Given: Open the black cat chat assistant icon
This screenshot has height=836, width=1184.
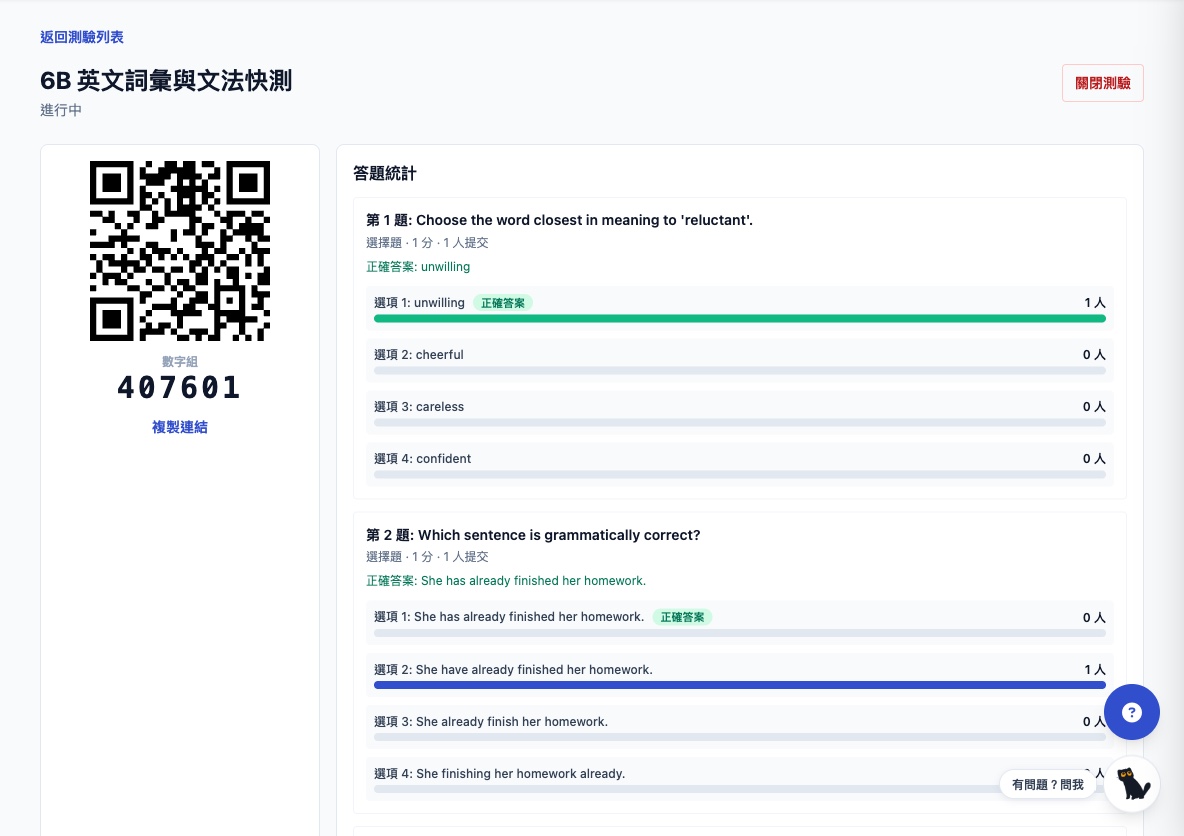Looking at the screenshot, I should click(x=1131, y=784).
